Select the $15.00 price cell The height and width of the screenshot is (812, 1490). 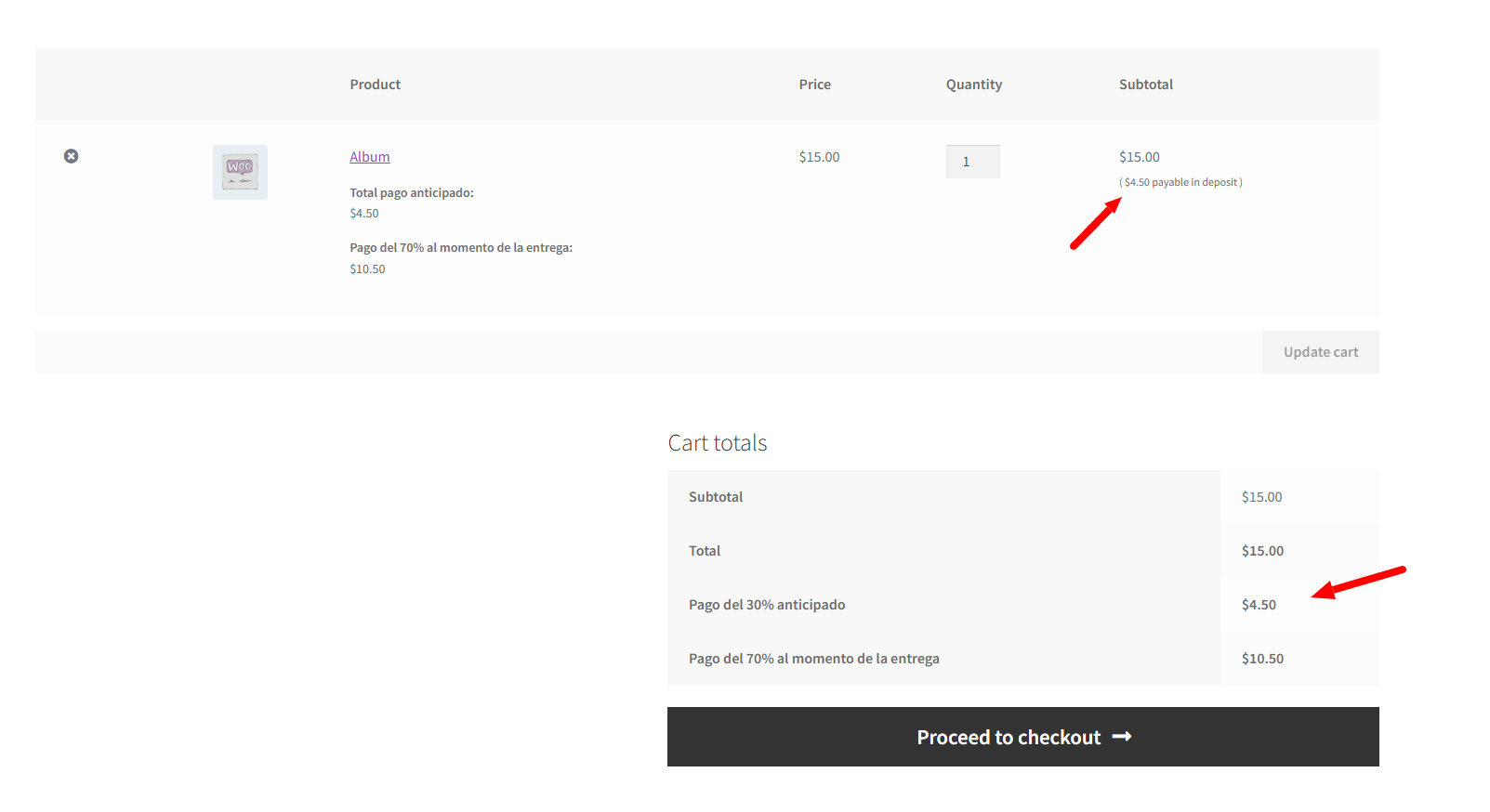coord(819,157)
